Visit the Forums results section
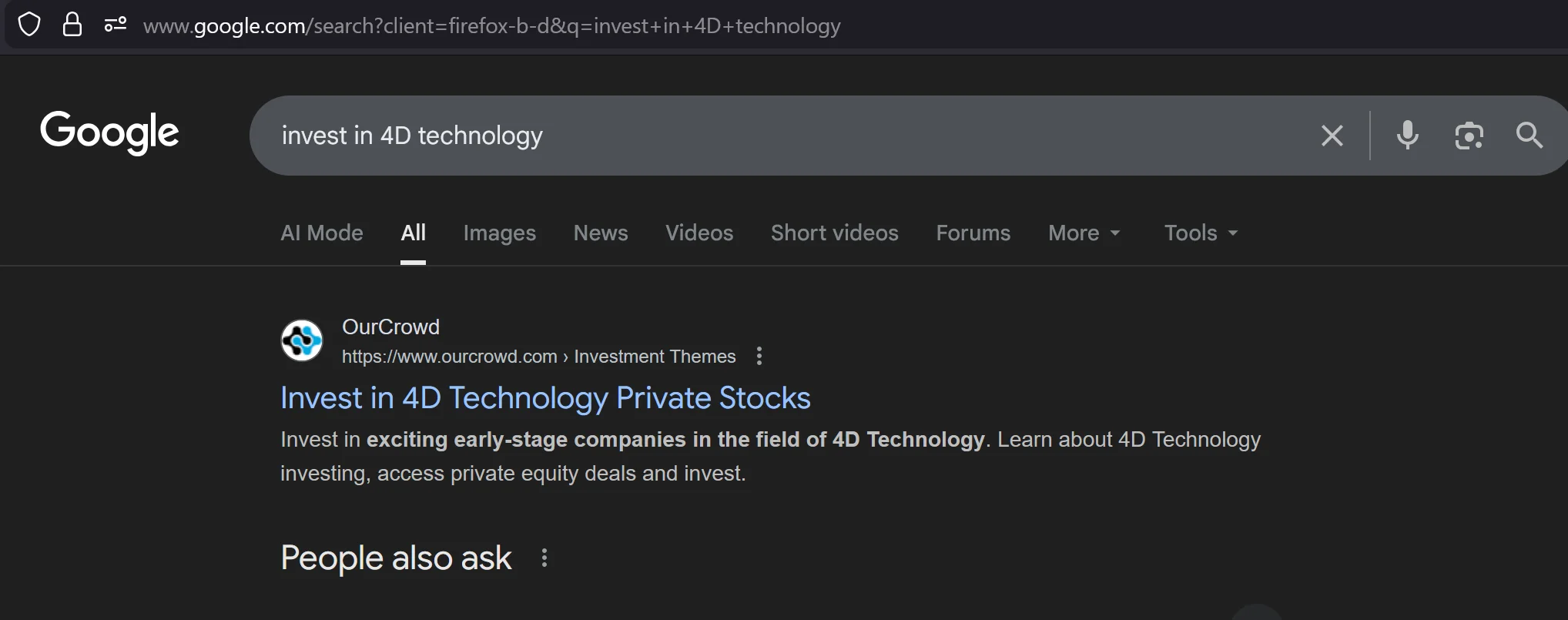 pos(973,233)
